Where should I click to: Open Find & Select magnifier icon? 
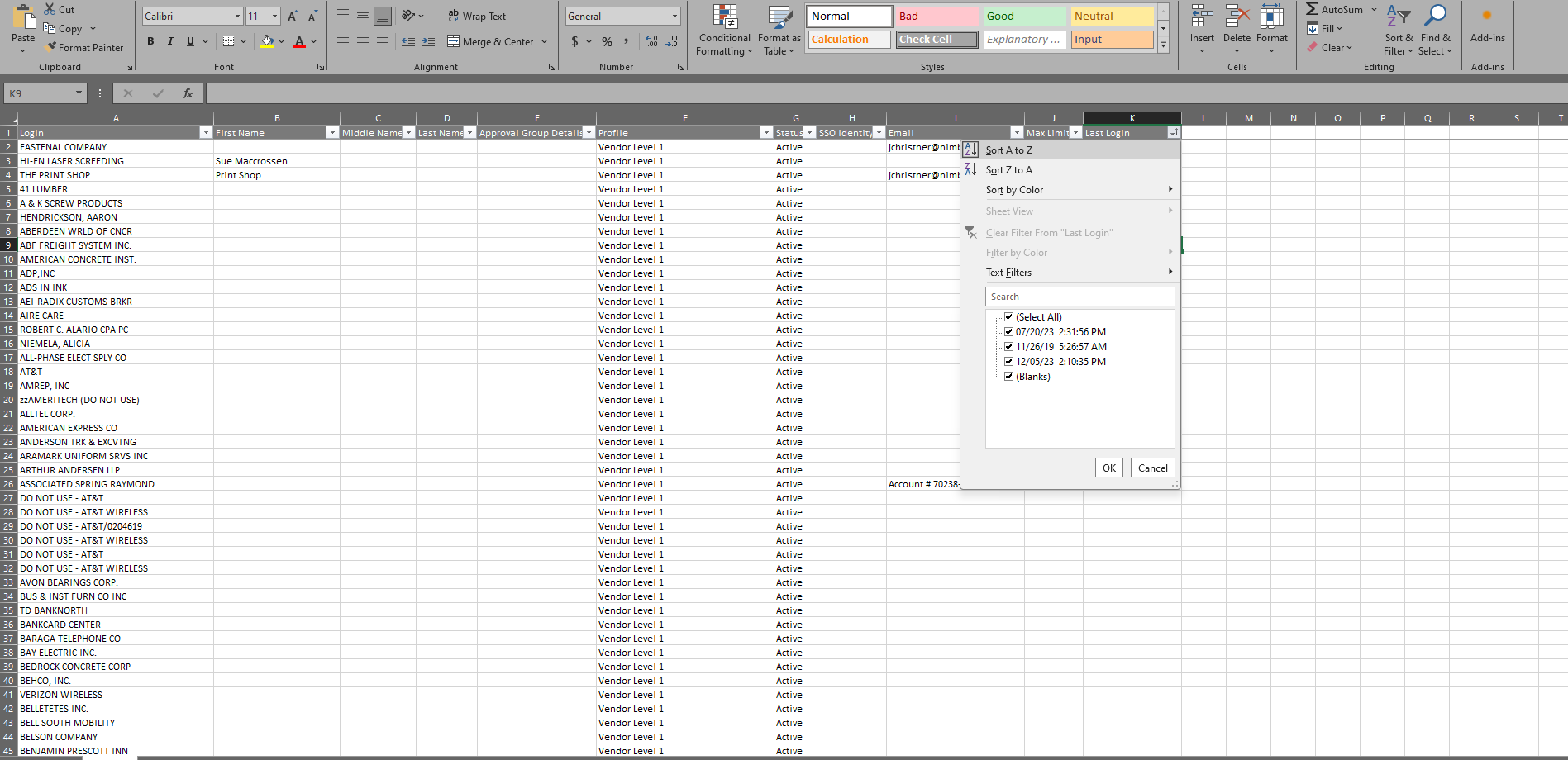coord(1437,16)
